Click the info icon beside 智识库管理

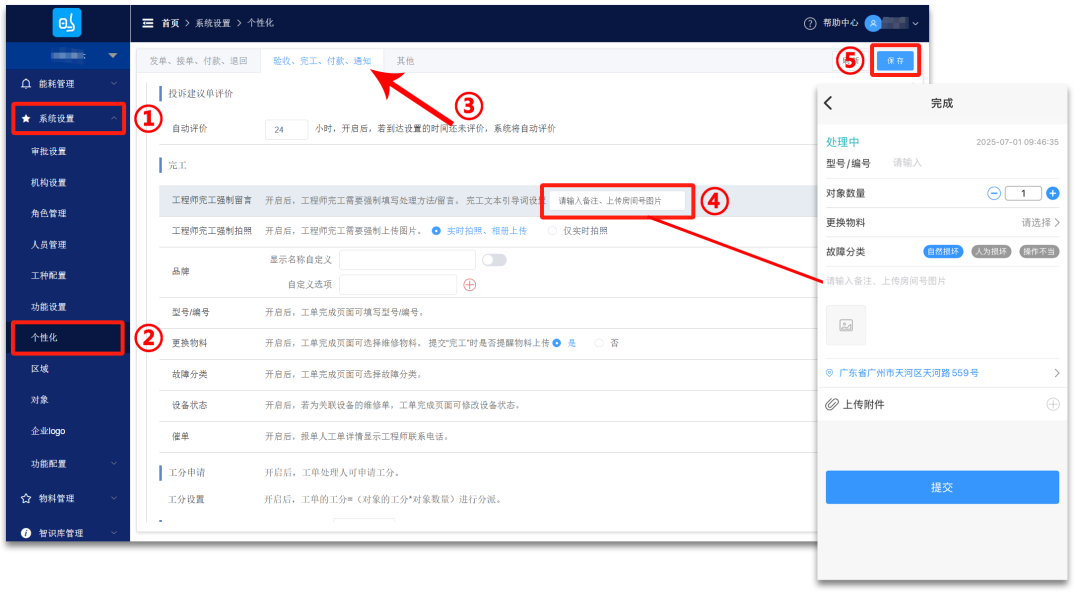pyautogui.click(x=25, y=532)
